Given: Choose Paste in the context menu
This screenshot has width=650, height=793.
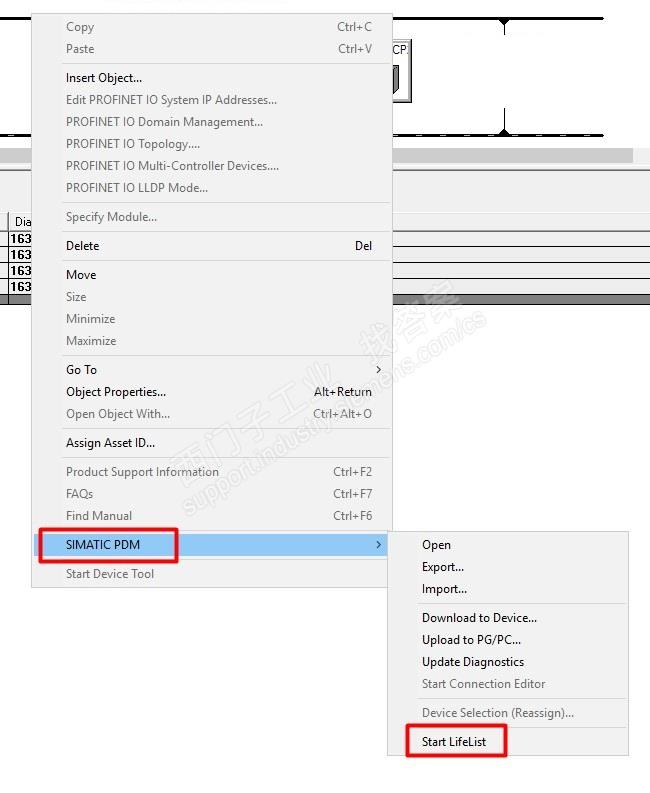Looking at the screenshot, I should pos(211,49).
